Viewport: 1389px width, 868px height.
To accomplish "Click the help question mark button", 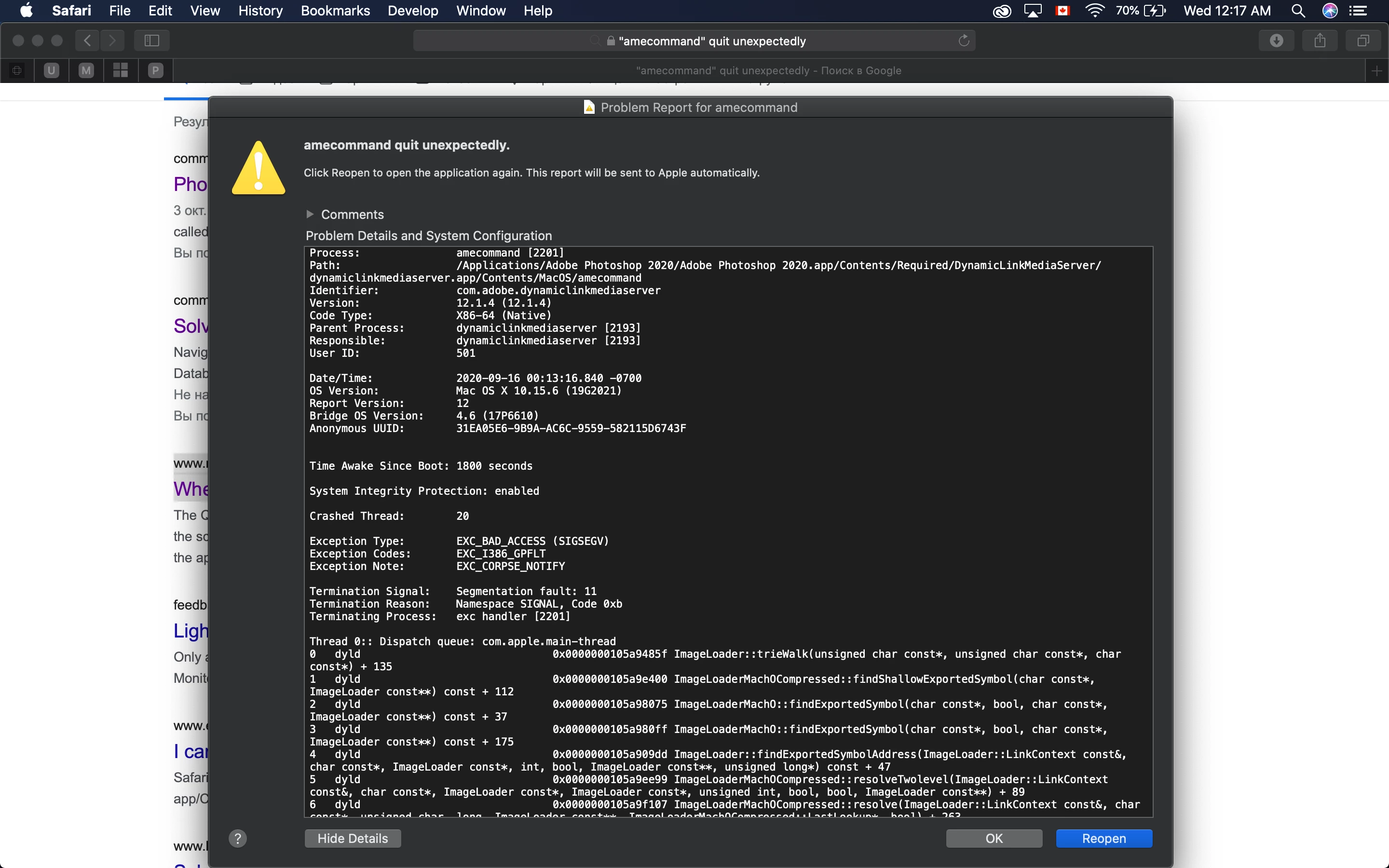I will click(x=238, y=838).
